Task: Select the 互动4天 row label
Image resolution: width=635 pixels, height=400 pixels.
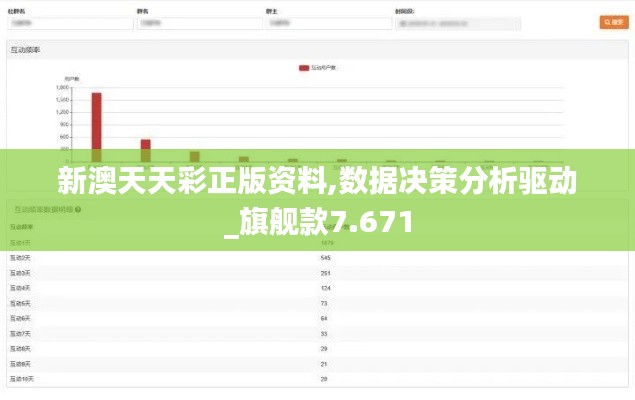Action: click(x=20, y=288)
